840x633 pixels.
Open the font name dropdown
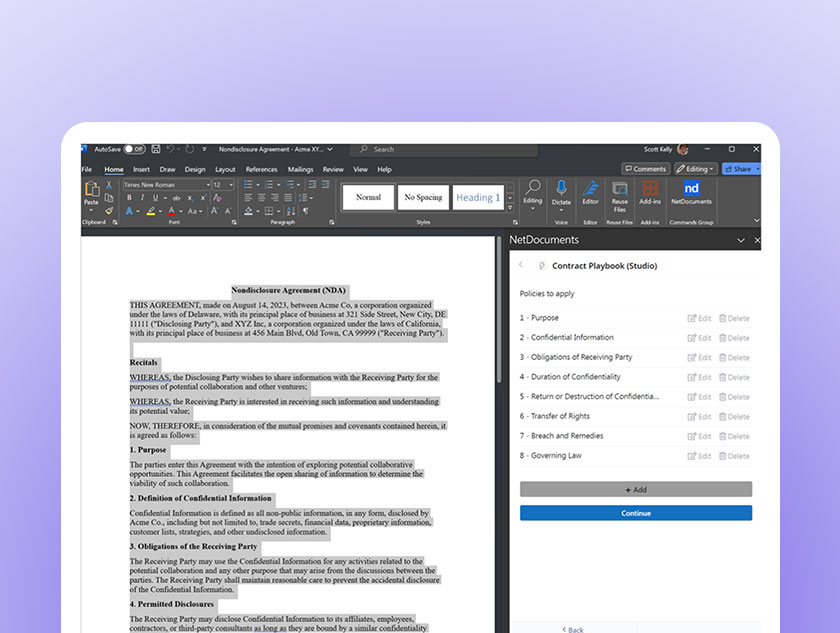(208, 185)
